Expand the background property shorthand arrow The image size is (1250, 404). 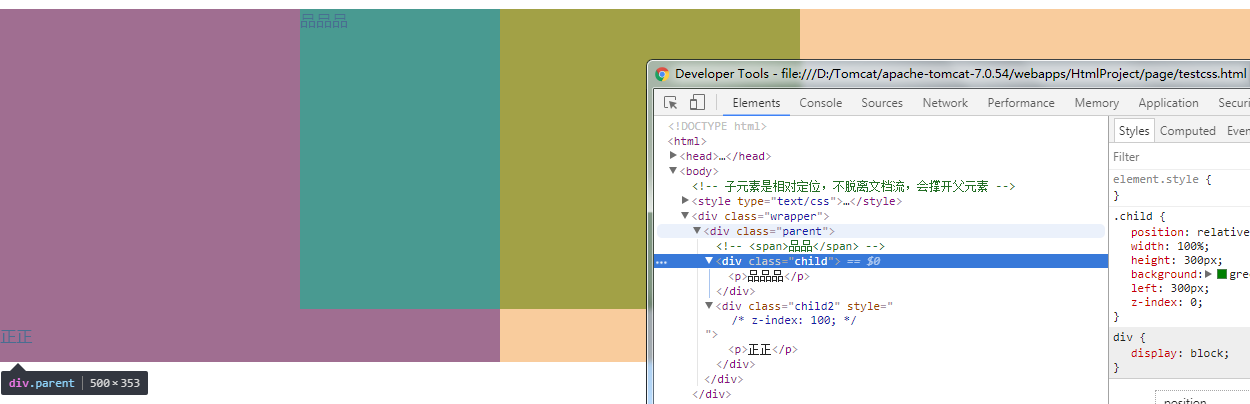1208,274
